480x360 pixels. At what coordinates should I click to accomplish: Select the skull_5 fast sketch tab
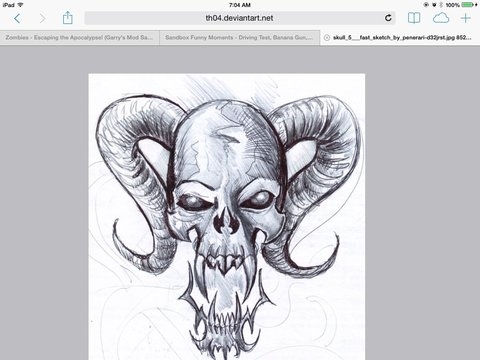coord(400,38)
